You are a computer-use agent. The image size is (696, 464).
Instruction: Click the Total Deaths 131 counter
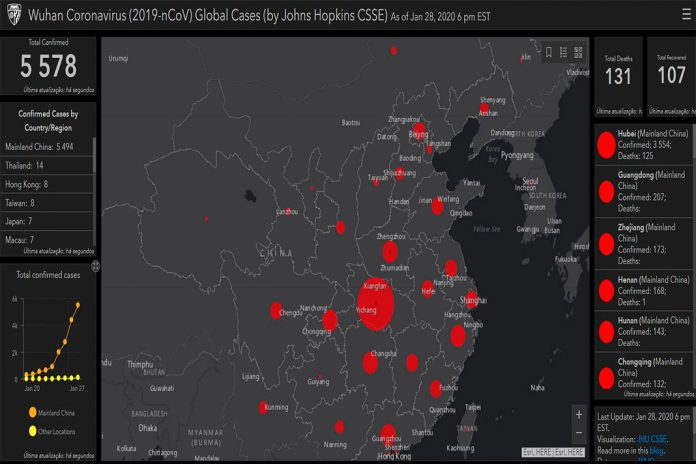coord(618,76)
